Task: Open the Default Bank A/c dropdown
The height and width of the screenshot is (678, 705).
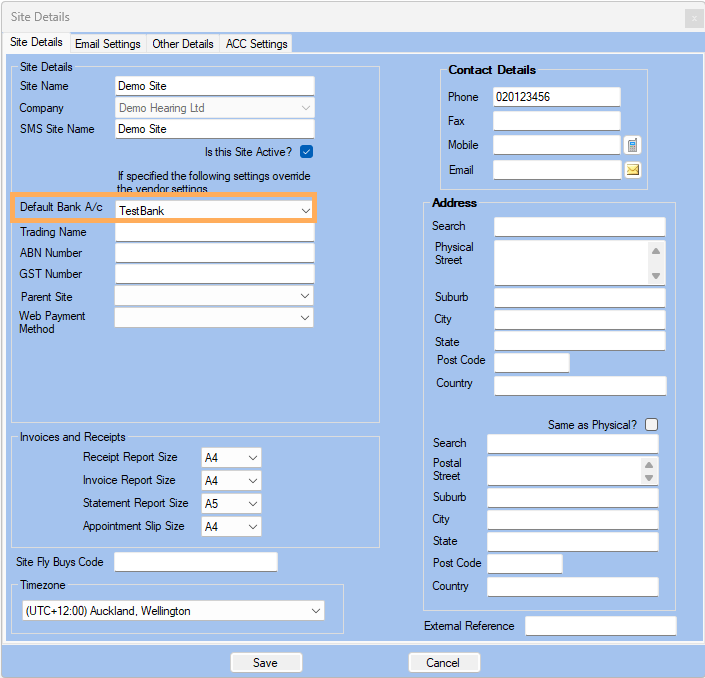Action: pos(305,211)
